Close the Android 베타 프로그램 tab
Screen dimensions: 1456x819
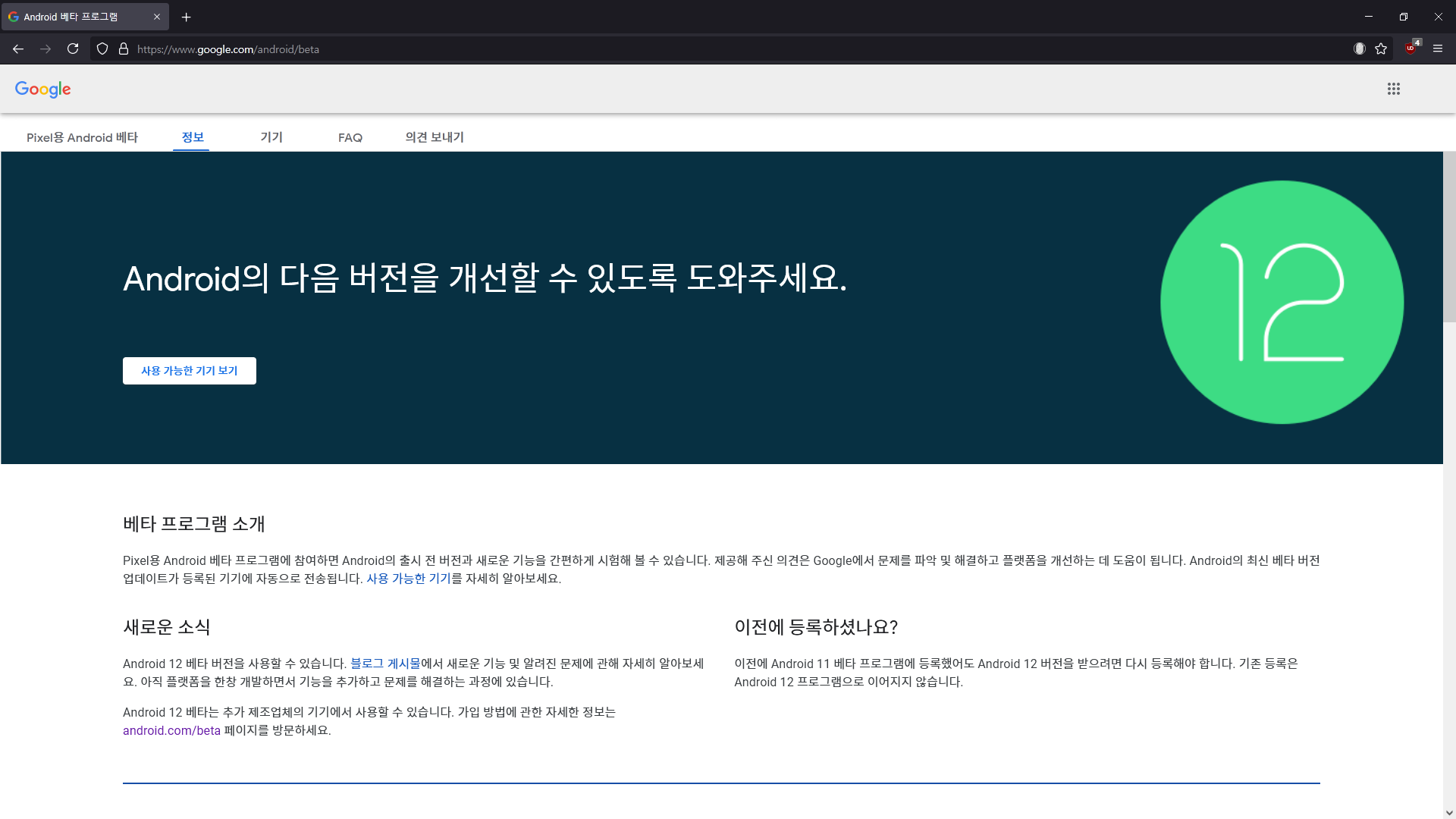(x=157, y=17)
